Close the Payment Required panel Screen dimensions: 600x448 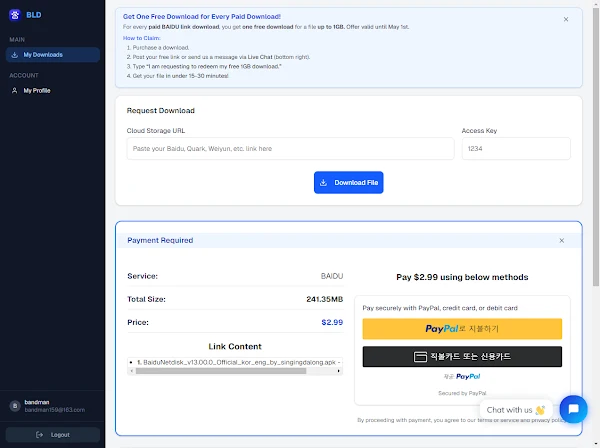coord(562,241)
